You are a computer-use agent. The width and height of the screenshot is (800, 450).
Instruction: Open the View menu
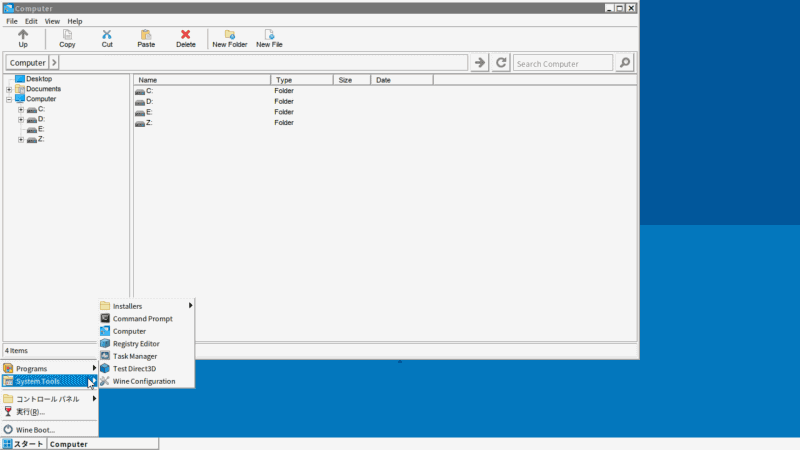pos(52,21)
